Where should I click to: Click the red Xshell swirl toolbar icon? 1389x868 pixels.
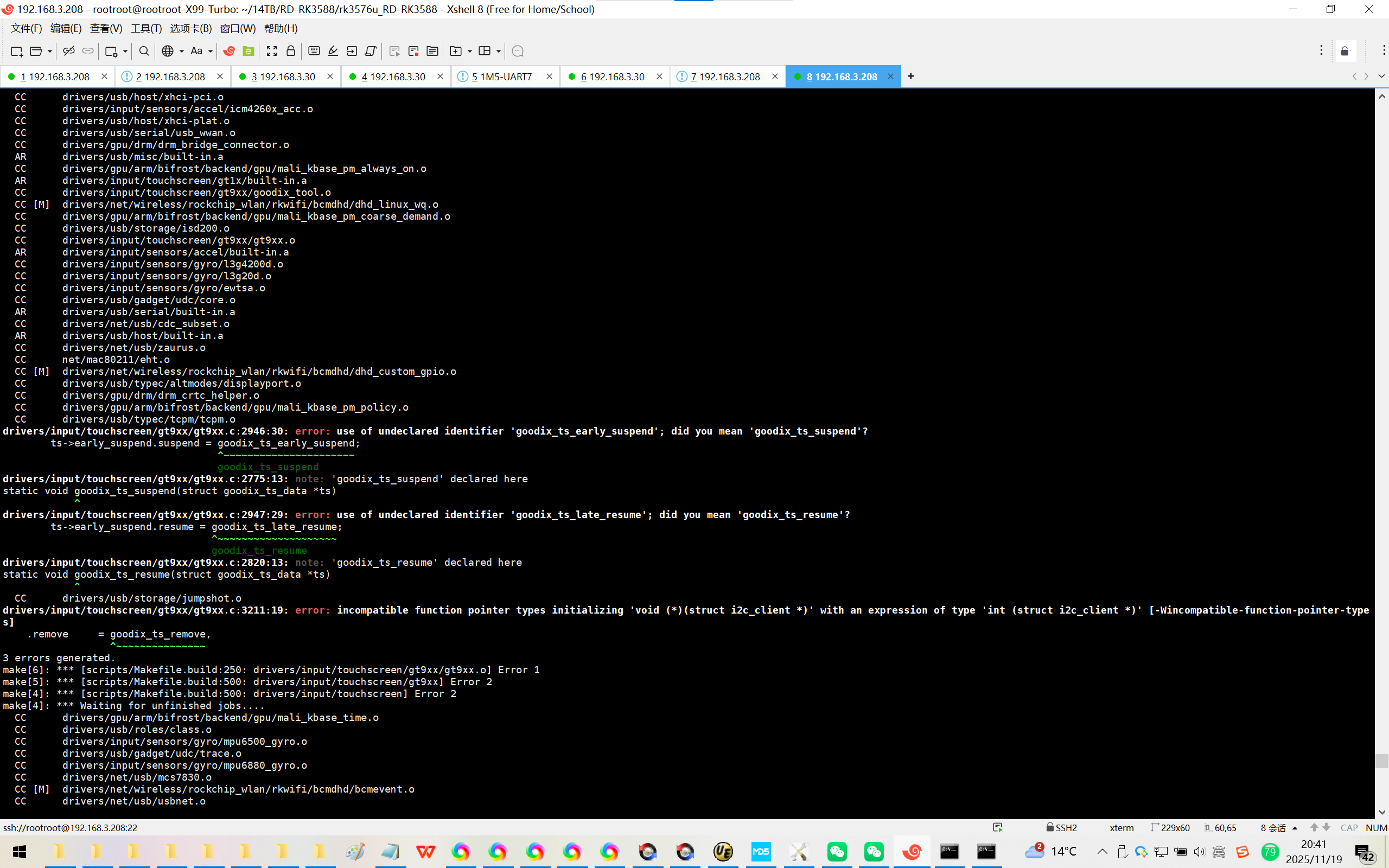pos(229,51)
